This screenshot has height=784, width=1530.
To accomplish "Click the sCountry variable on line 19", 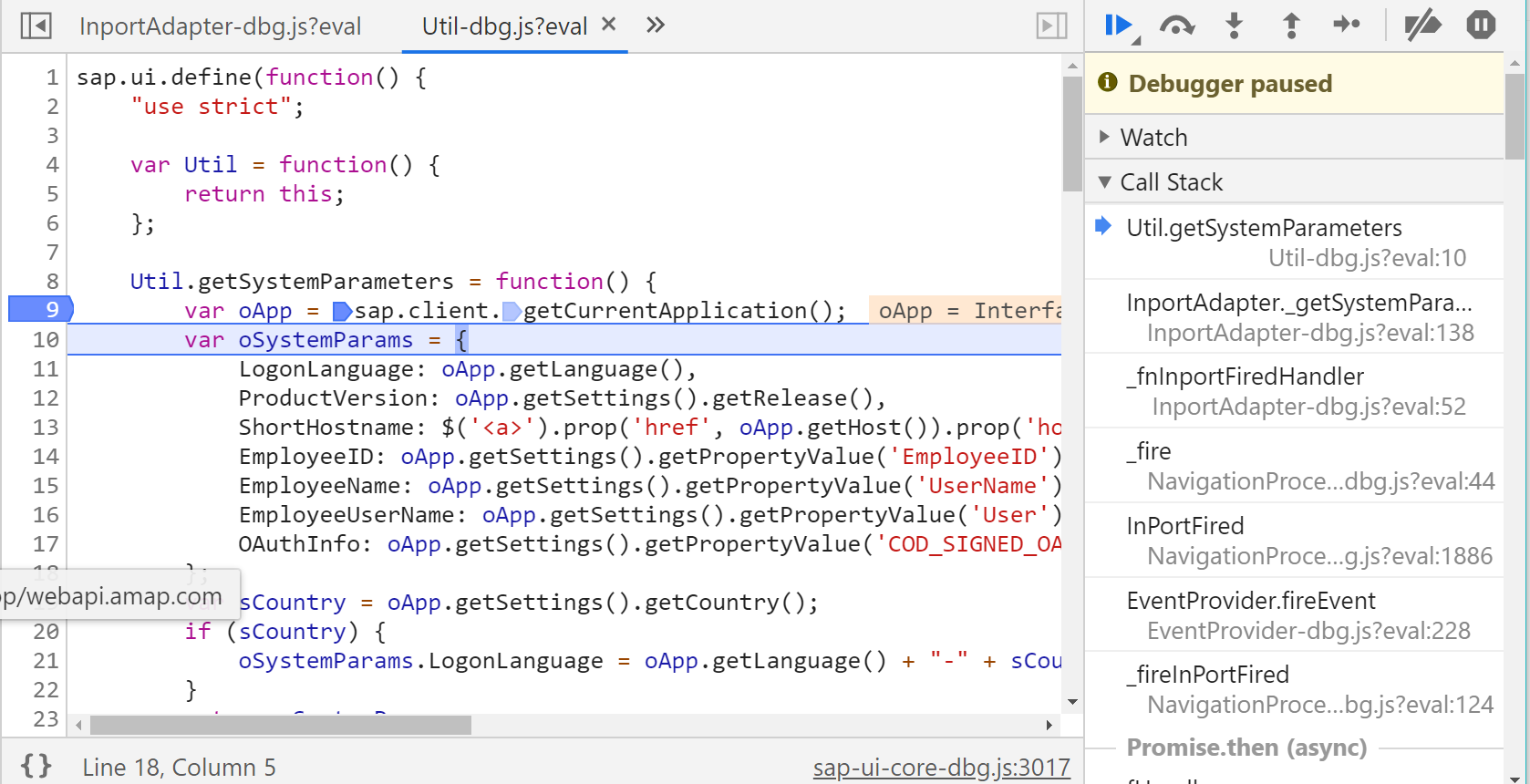I will point(293,603).
